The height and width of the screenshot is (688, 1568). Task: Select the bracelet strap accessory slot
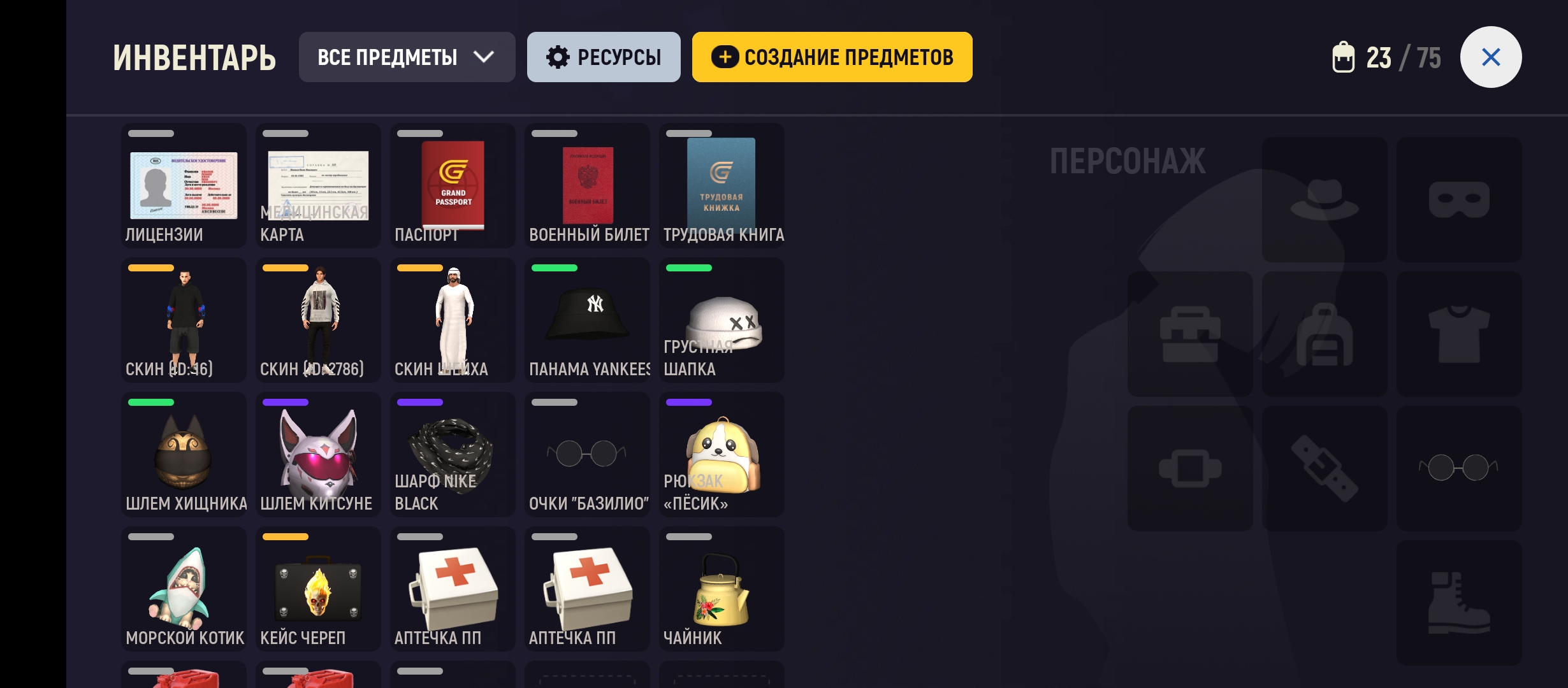(x=1325, y=468)
